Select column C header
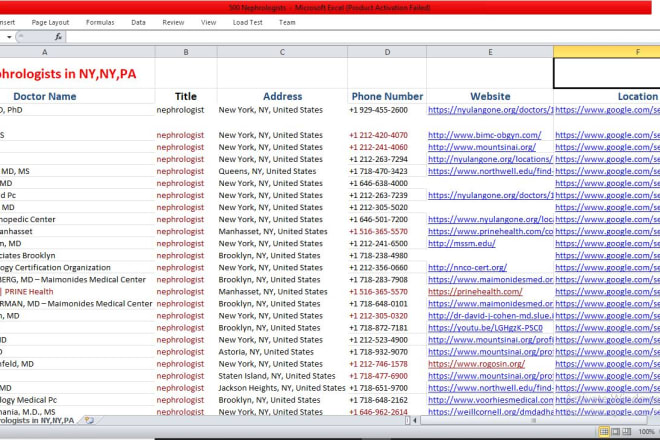The height and width of the screenshot is (440, 660). tap(282, 52)
